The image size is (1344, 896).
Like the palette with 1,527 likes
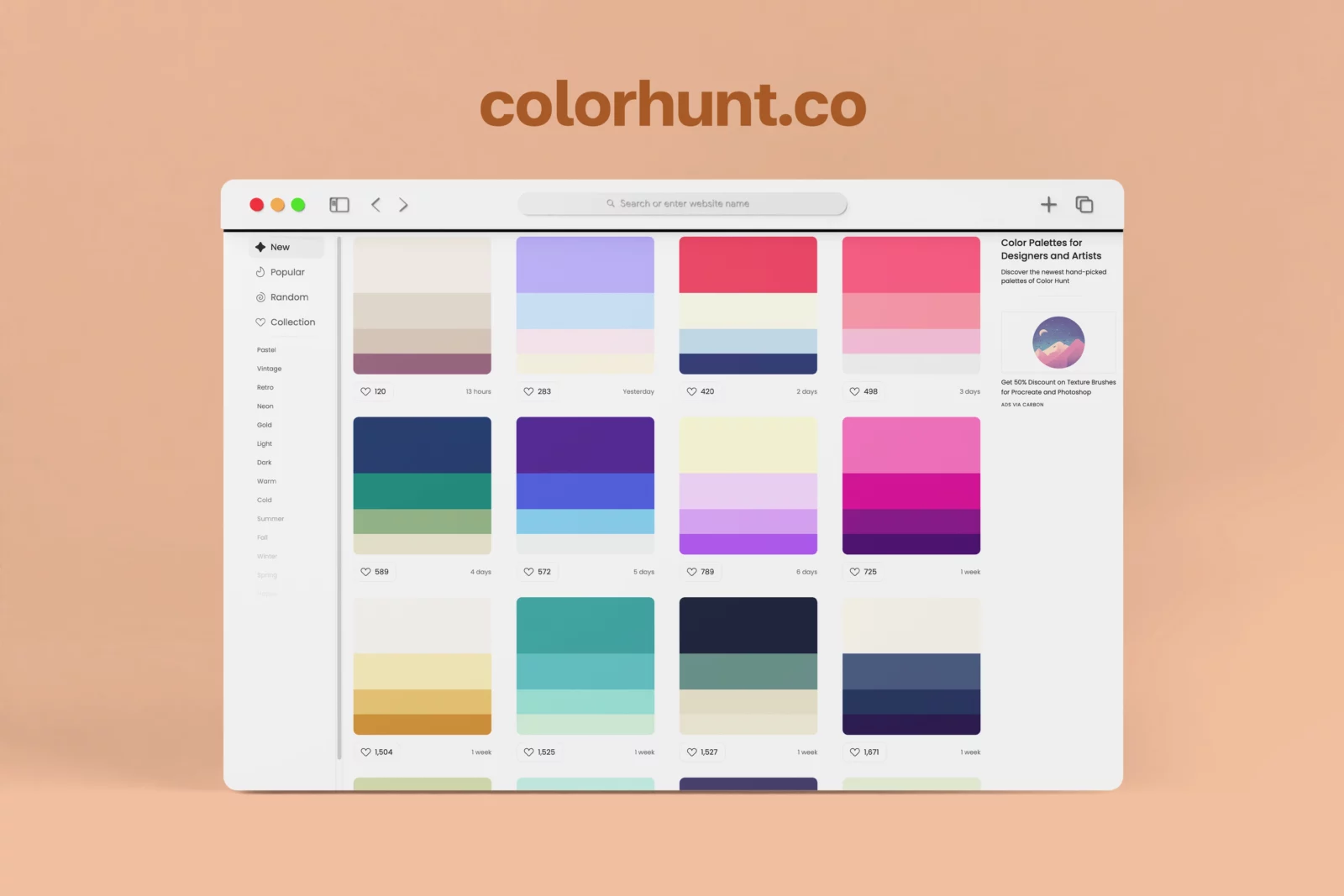pyautogui.click(x=701, y=752)
